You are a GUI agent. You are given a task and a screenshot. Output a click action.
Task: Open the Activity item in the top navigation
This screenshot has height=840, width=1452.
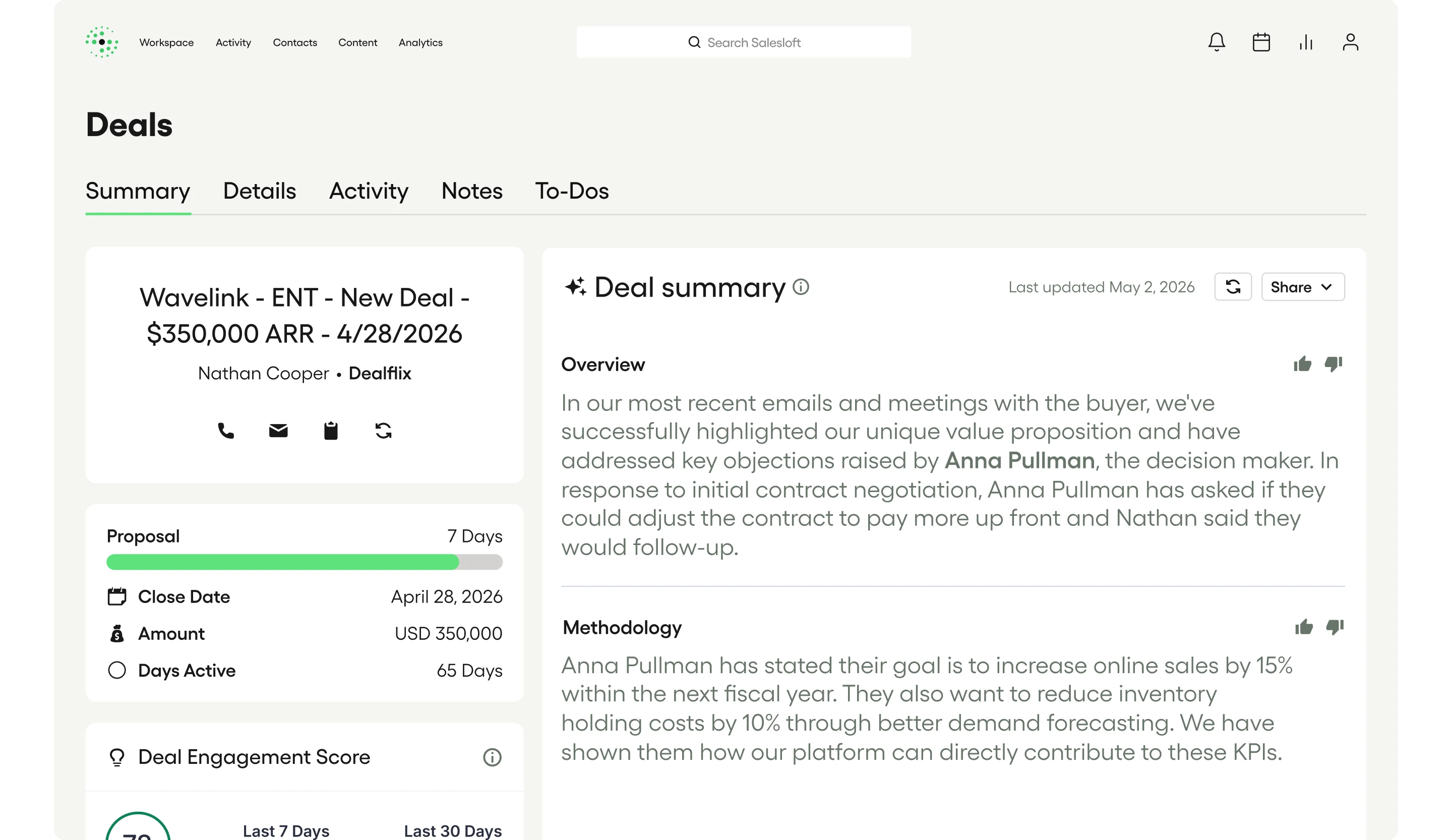(233, 43)
